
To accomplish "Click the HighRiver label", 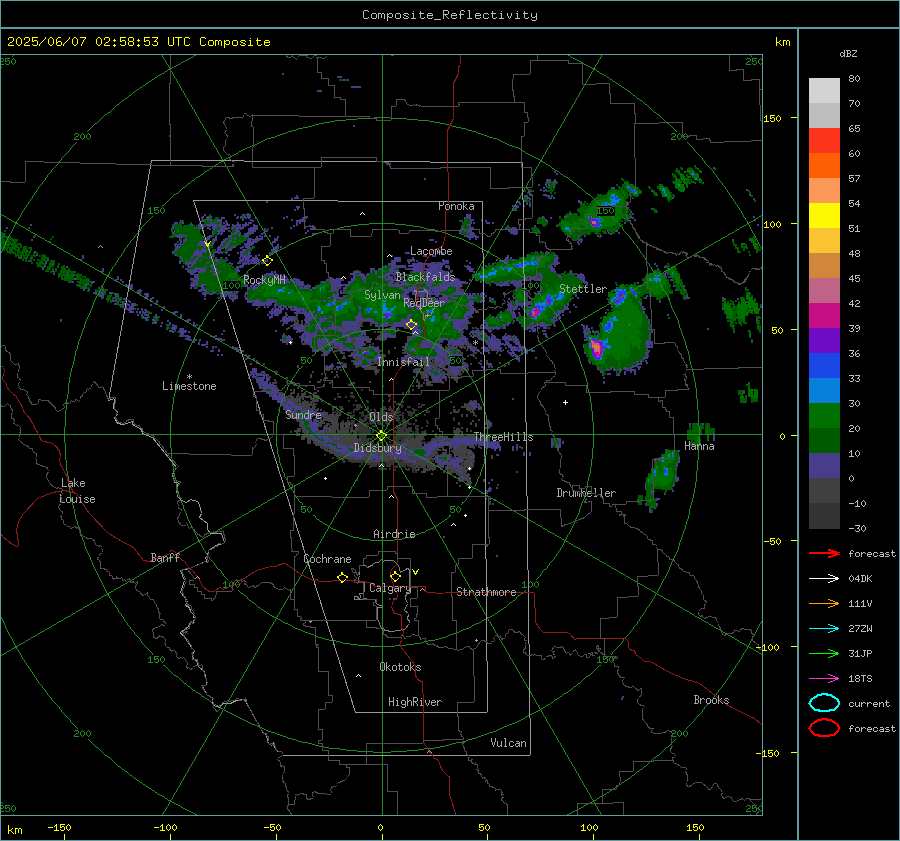I will click(x=415, y=702).
